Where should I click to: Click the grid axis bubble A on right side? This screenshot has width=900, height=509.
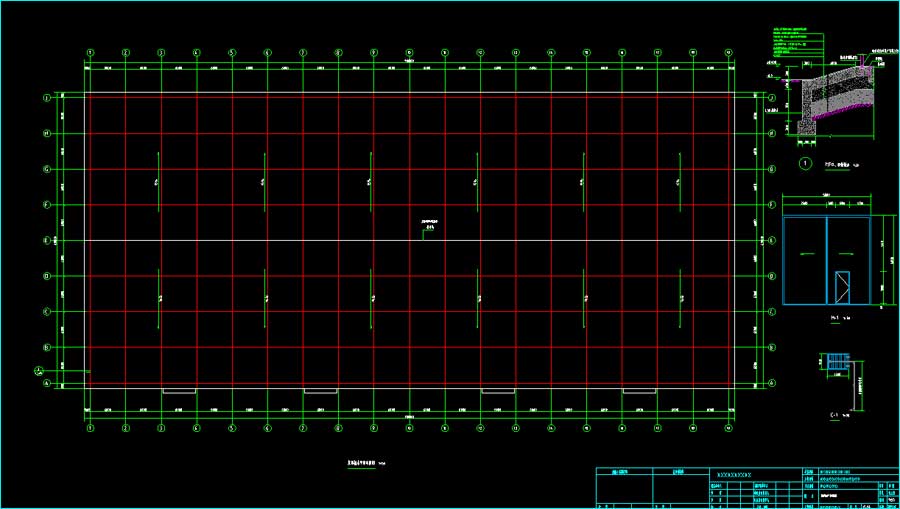point(772,382)
